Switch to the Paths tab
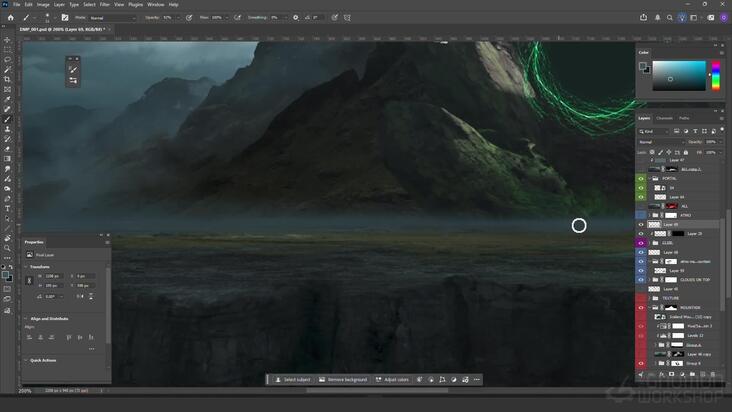 [684, 119]
